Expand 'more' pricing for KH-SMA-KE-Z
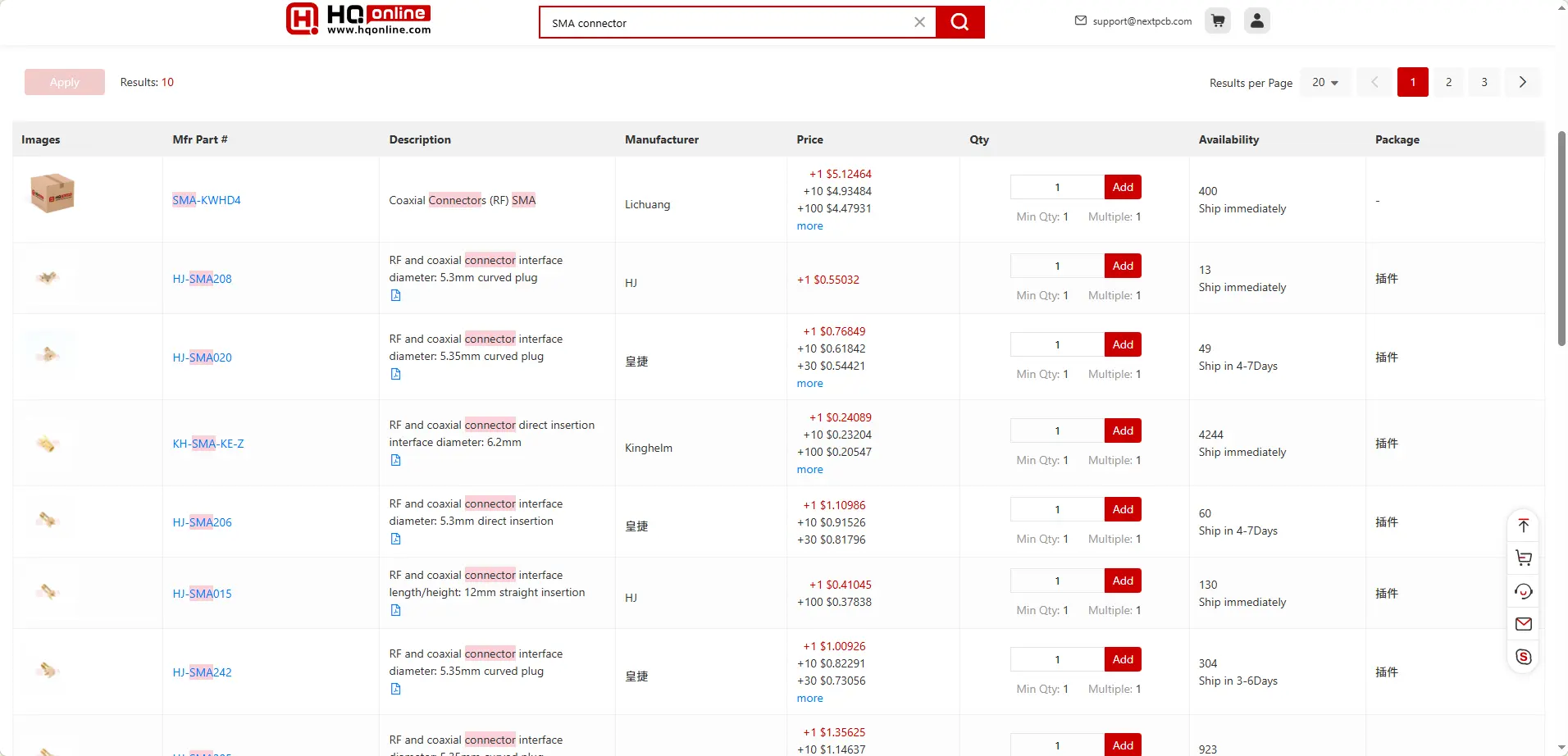Viewport: 1568px width, 756px height. click(x=809, y=469)
